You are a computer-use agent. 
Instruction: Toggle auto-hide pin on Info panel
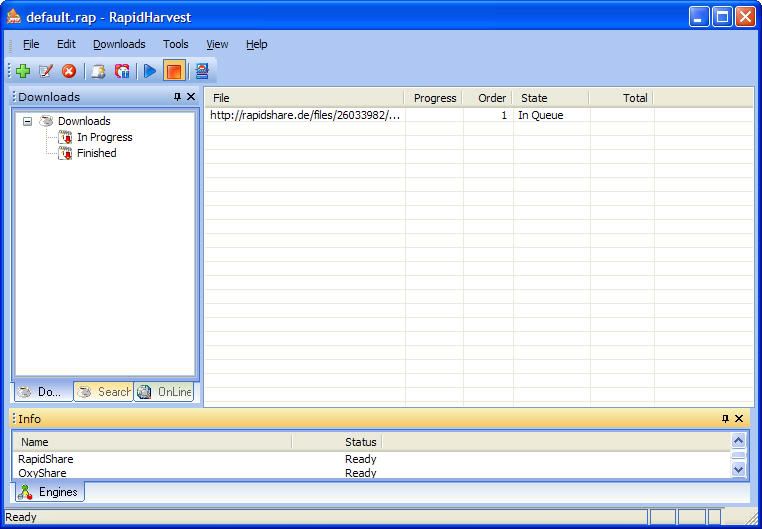[725, 419]
